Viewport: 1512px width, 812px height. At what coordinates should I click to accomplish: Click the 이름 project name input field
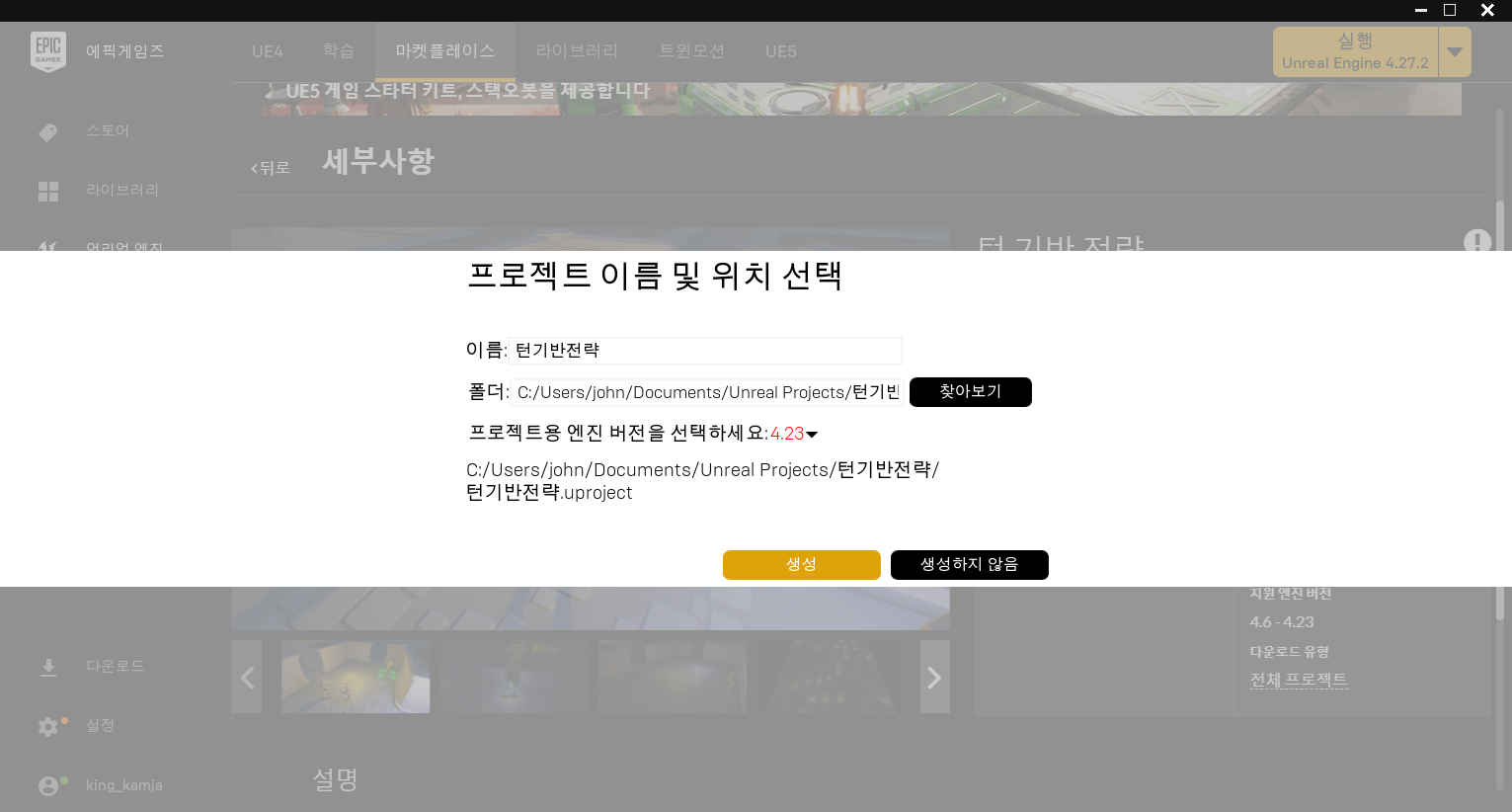coord(705,351)
